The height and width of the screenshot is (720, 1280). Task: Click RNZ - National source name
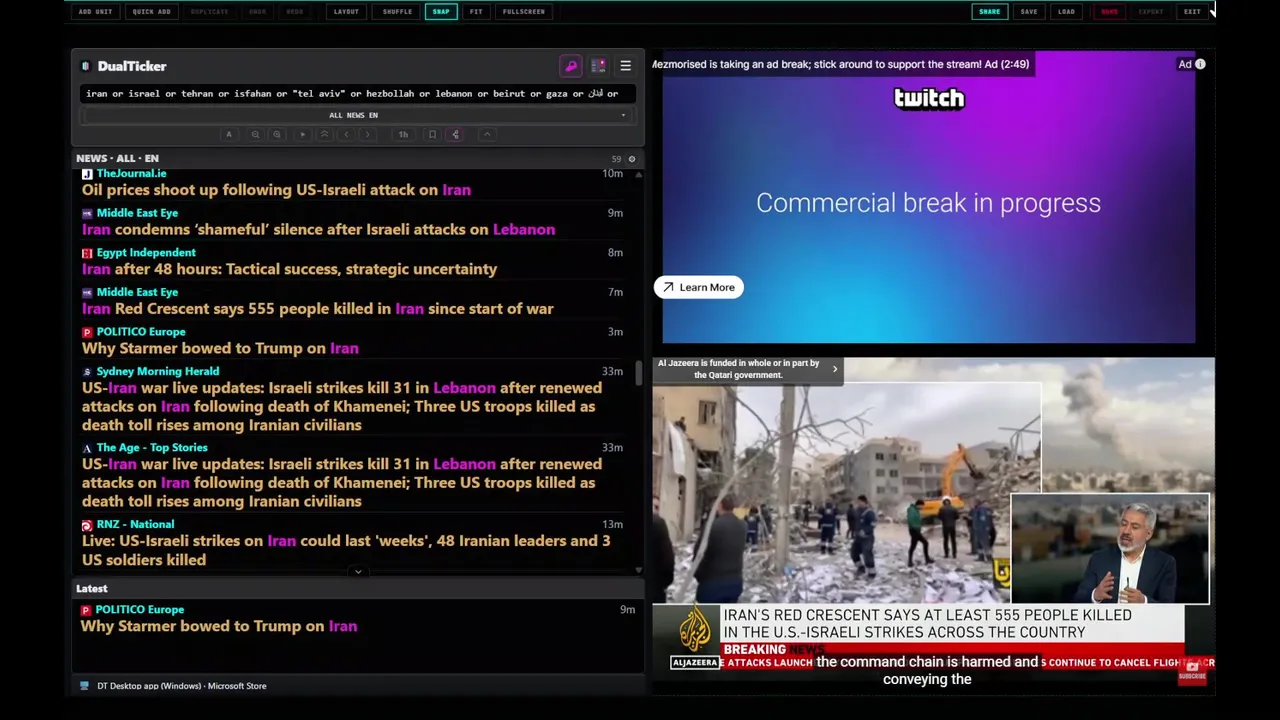[135, 525]
